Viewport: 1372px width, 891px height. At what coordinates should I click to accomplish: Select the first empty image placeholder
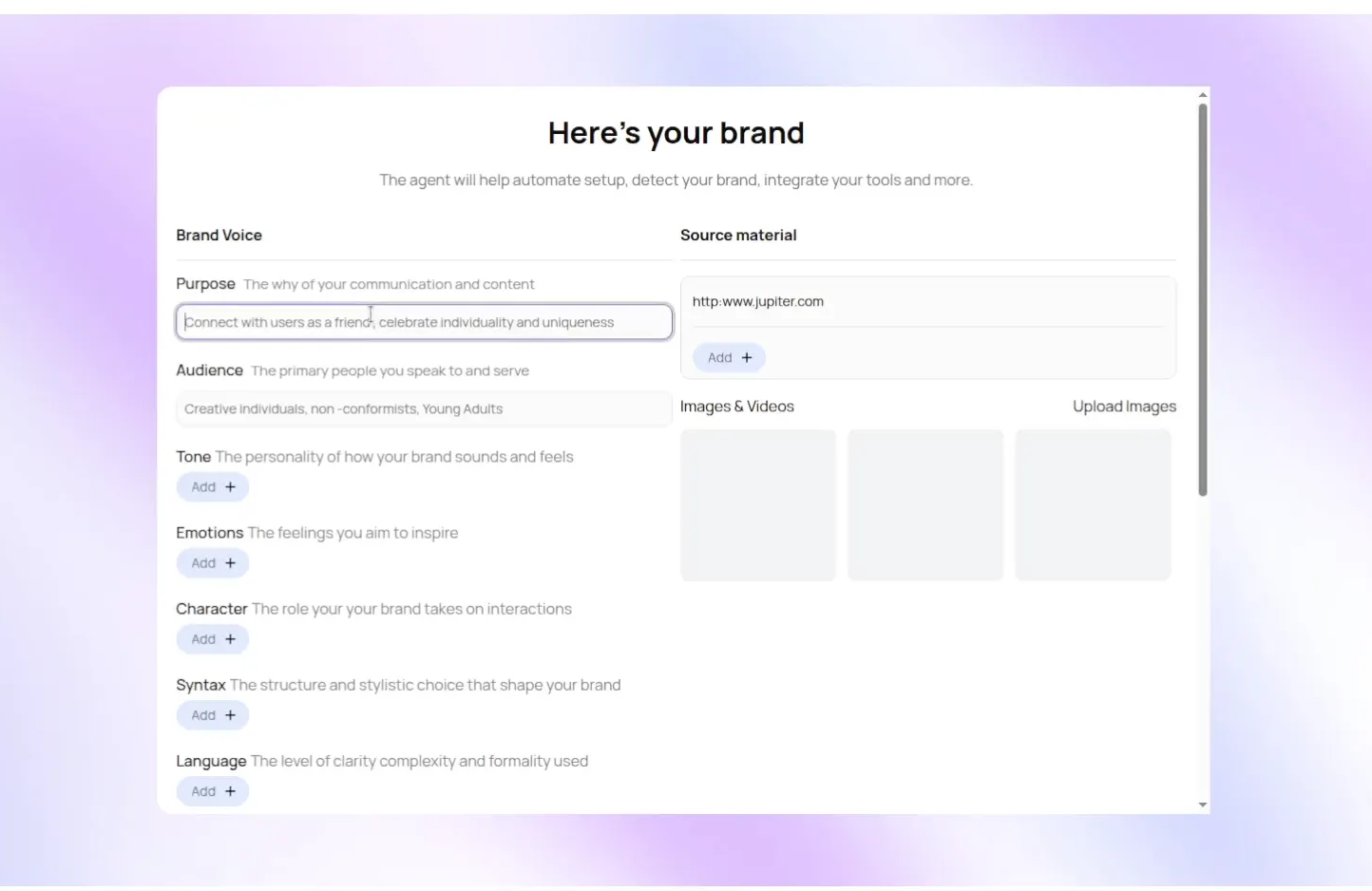coord(757,504)
